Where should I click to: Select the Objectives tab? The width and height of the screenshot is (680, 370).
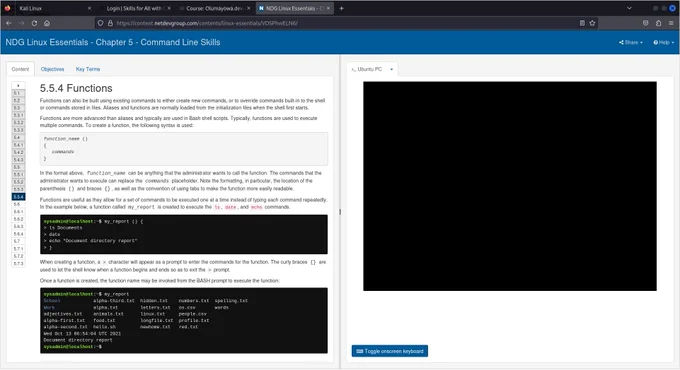click(52, 69)
